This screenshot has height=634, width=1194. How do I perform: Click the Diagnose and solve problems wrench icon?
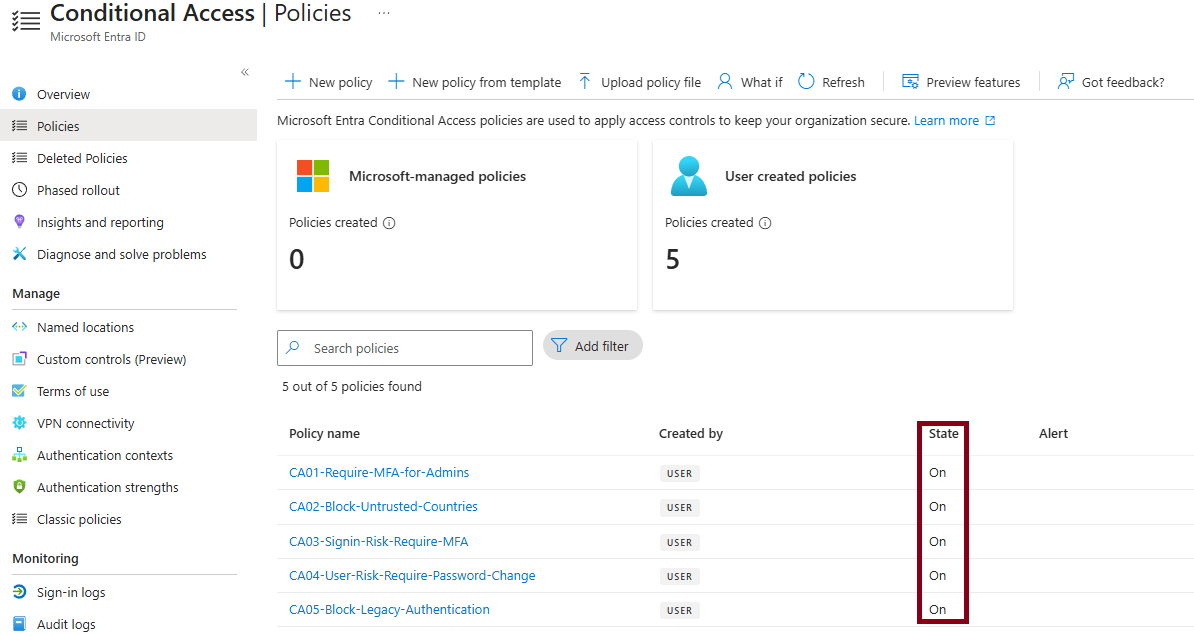(19, 253)
